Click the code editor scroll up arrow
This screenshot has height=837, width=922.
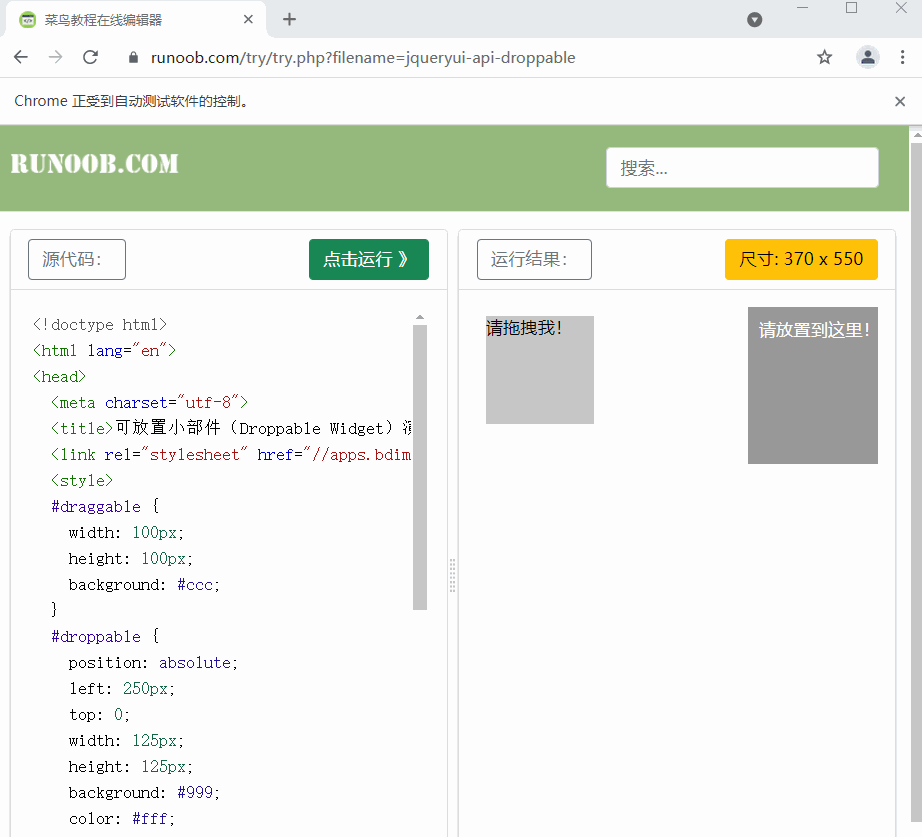click(420, 318)
